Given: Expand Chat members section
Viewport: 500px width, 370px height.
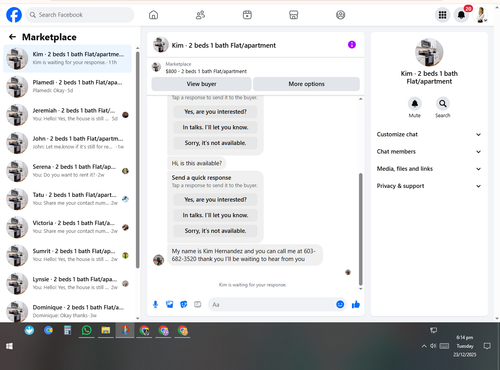Looking at the screenshot, I should (x=429, y=152).
